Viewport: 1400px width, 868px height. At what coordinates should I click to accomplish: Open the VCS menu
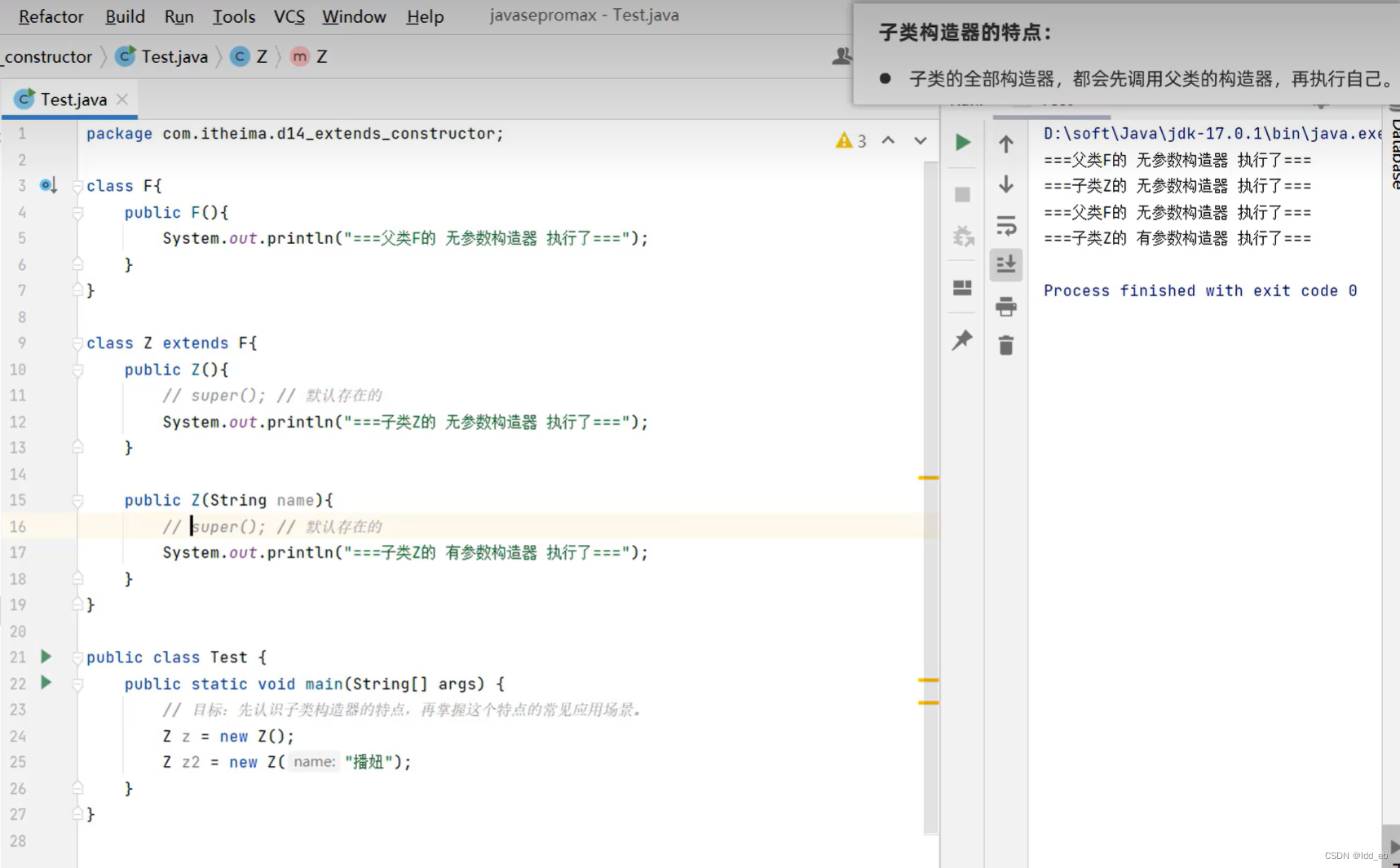pyautogui.click(x=289, y=16)
